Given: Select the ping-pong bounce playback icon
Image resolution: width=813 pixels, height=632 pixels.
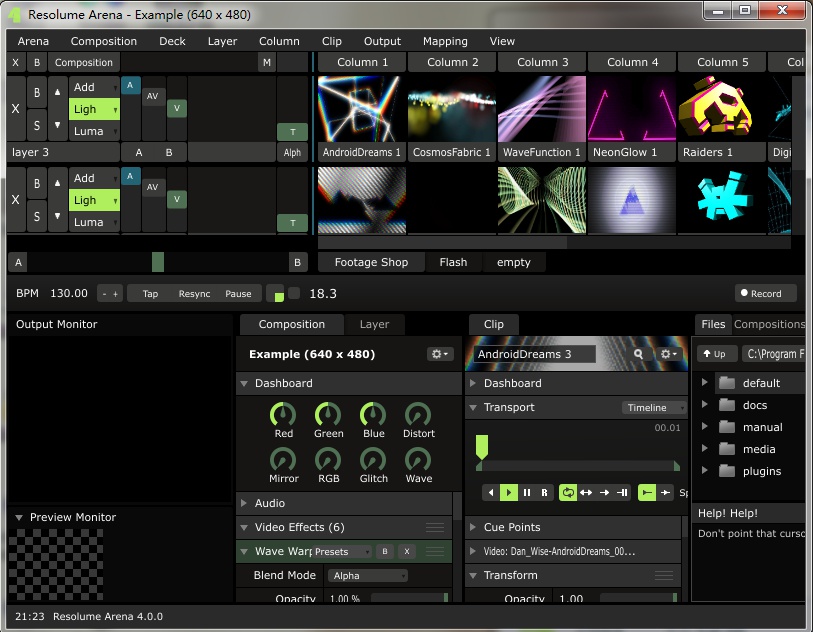Looking at the screenshot, I should click(586, 492).
